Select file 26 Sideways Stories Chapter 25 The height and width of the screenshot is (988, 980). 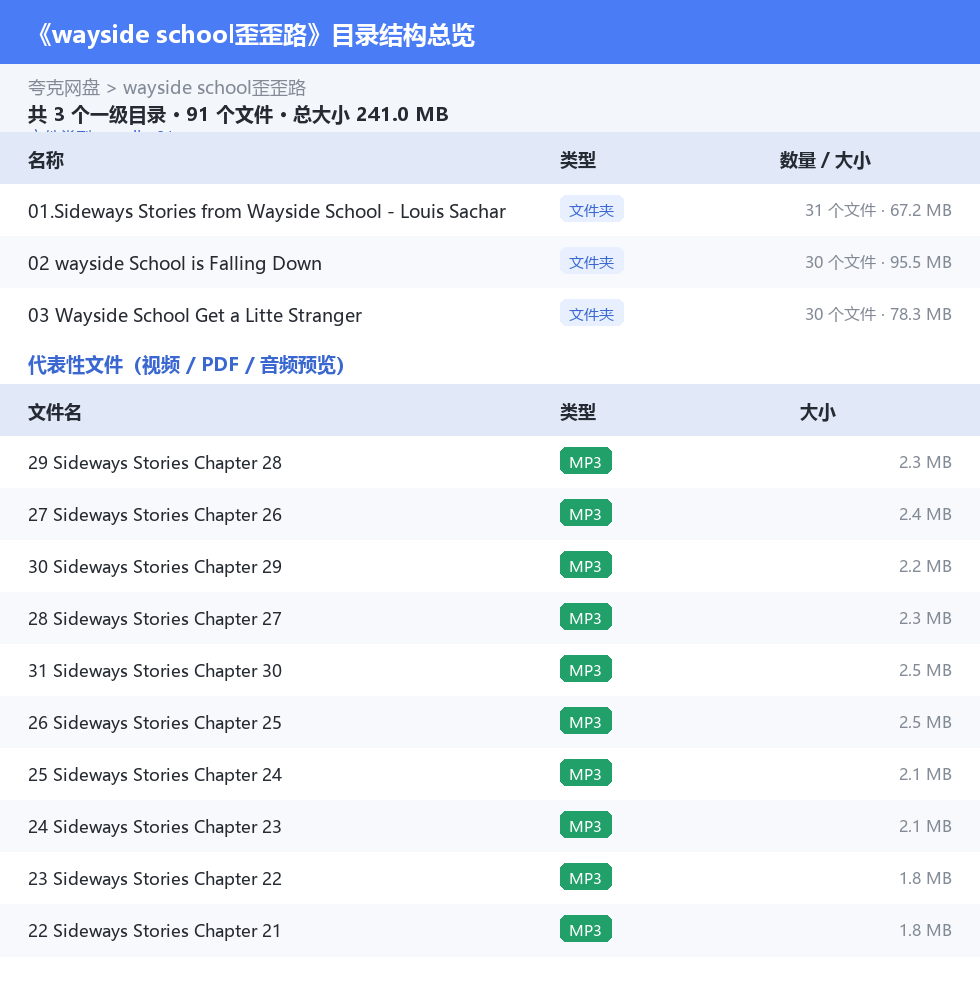[x=154, y=723]
